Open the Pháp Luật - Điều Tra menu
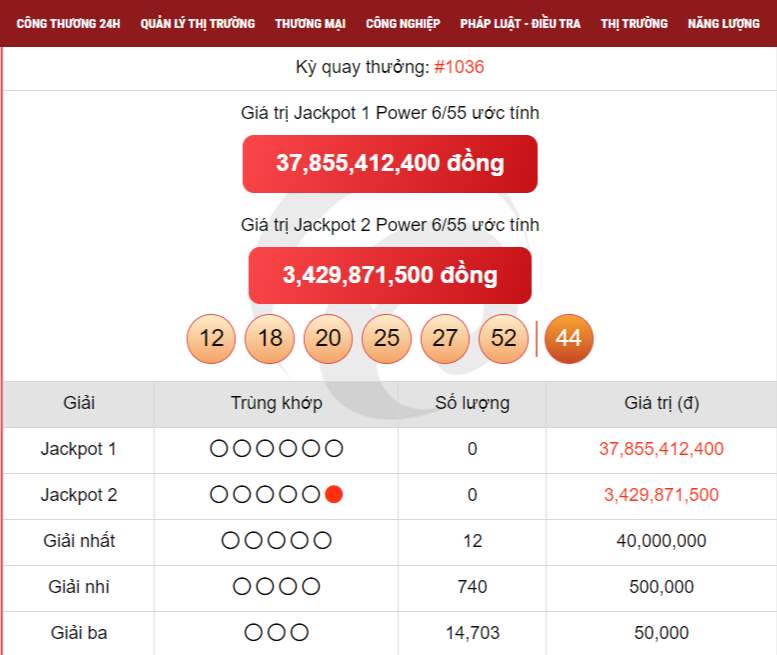The width and height of the screenshot is (777, 655). click(520, 23)
